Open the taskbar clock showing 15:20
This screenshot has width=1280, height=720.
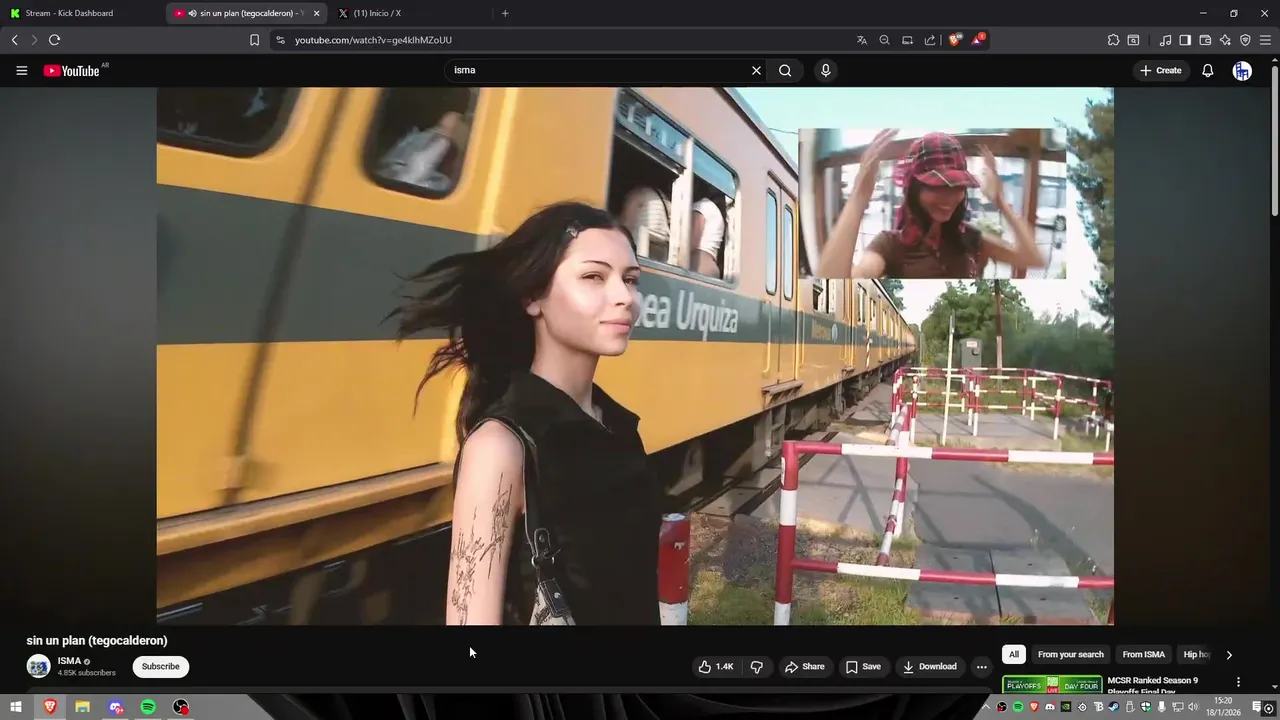click(1223, 707)
